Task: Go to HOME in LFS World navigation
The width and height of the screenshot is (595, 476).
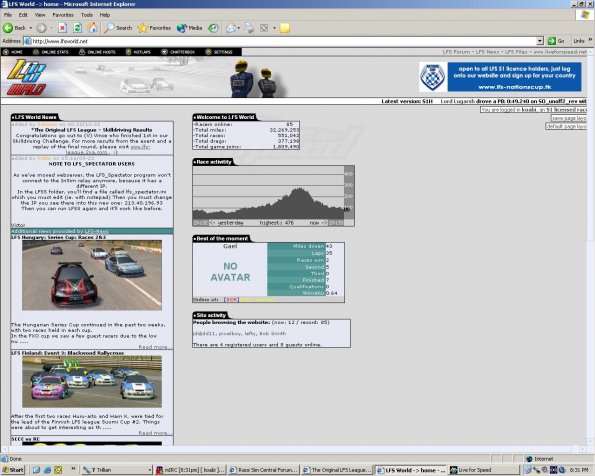Action: pyautogui.click(x=13, y=52)
